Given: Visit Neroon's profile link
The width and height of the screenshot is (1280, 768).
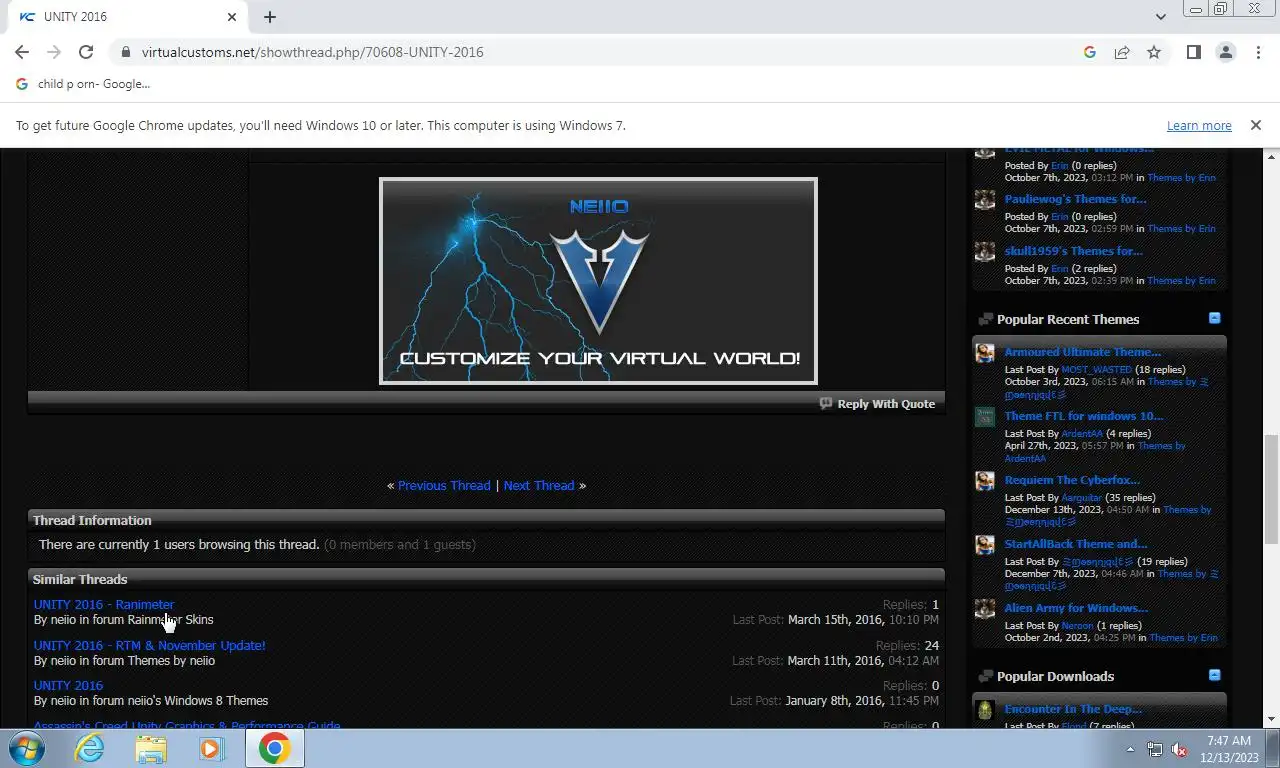Looking at the screenshot, I should [1079, 626].
